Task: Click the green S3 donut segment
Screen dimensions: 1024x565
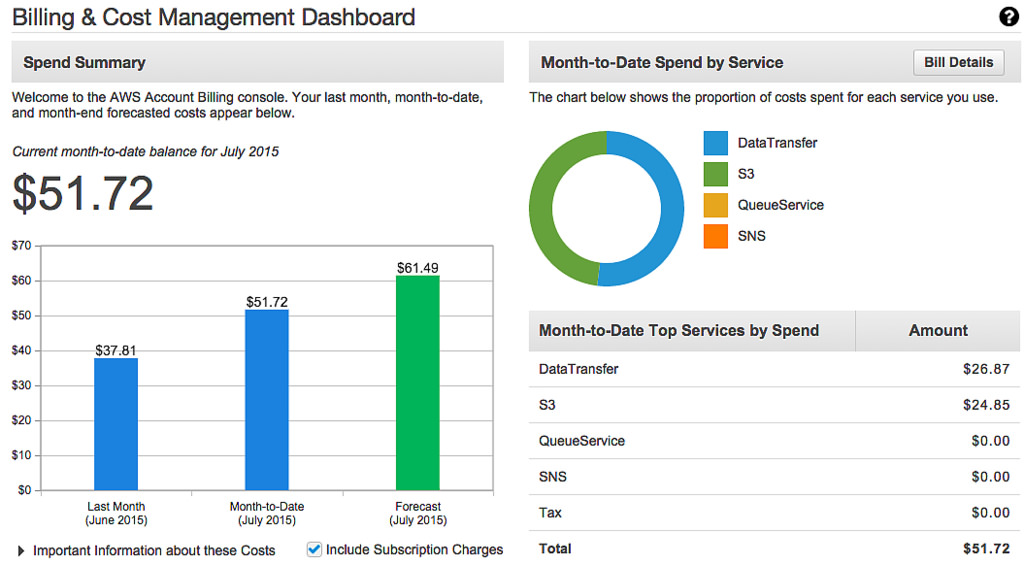Action: click(x=541, y=209)
